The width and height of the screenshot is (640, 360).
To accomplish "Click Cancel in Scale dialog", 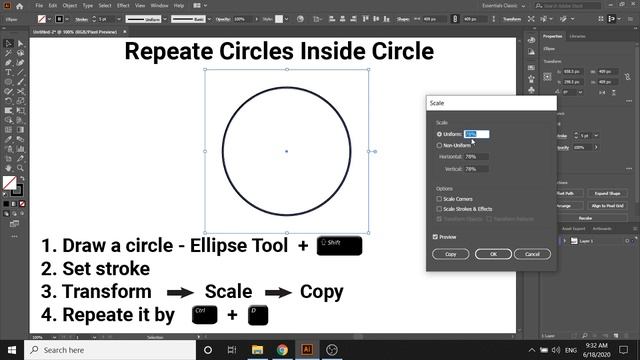I will (532, 254).
